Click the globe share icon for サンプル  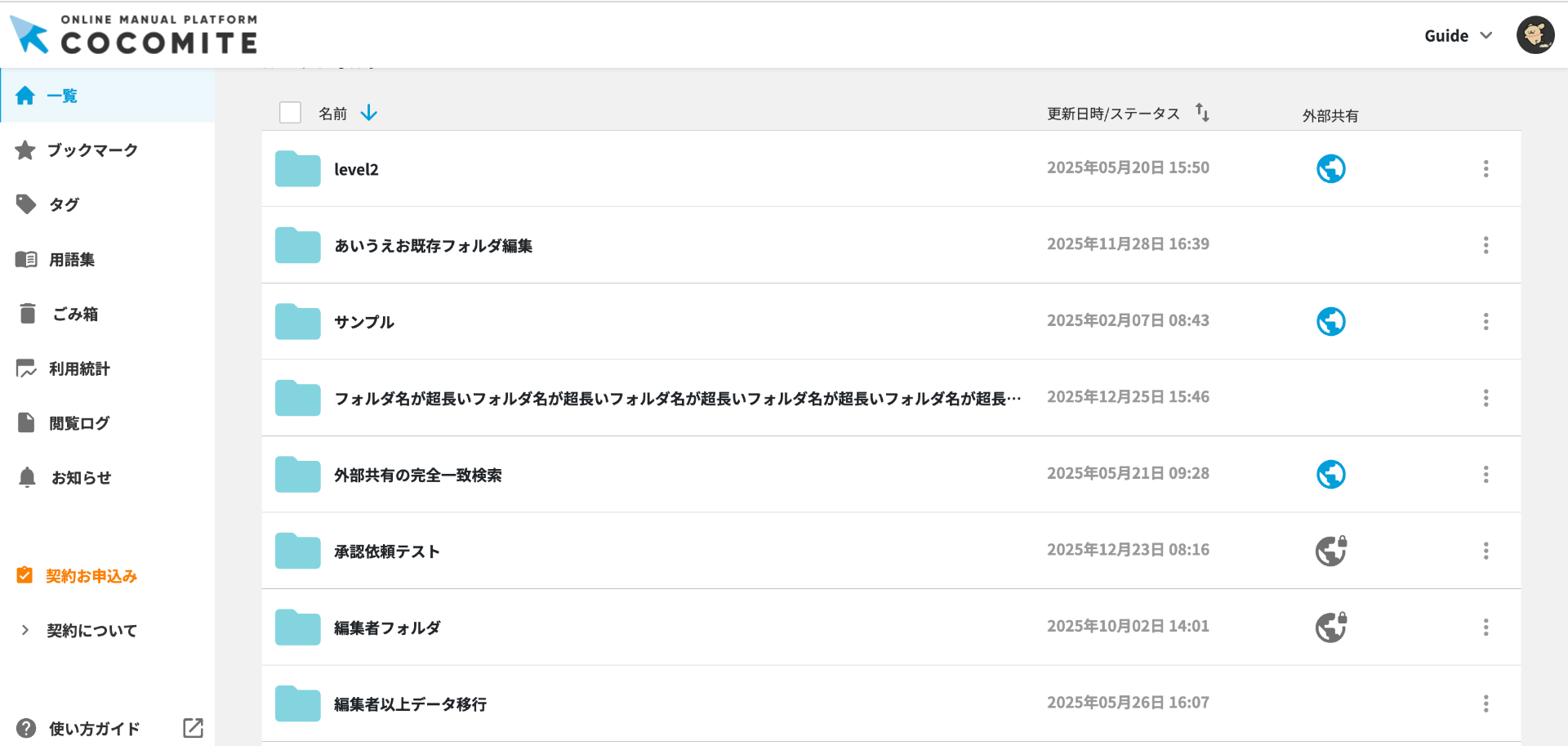1330,322
